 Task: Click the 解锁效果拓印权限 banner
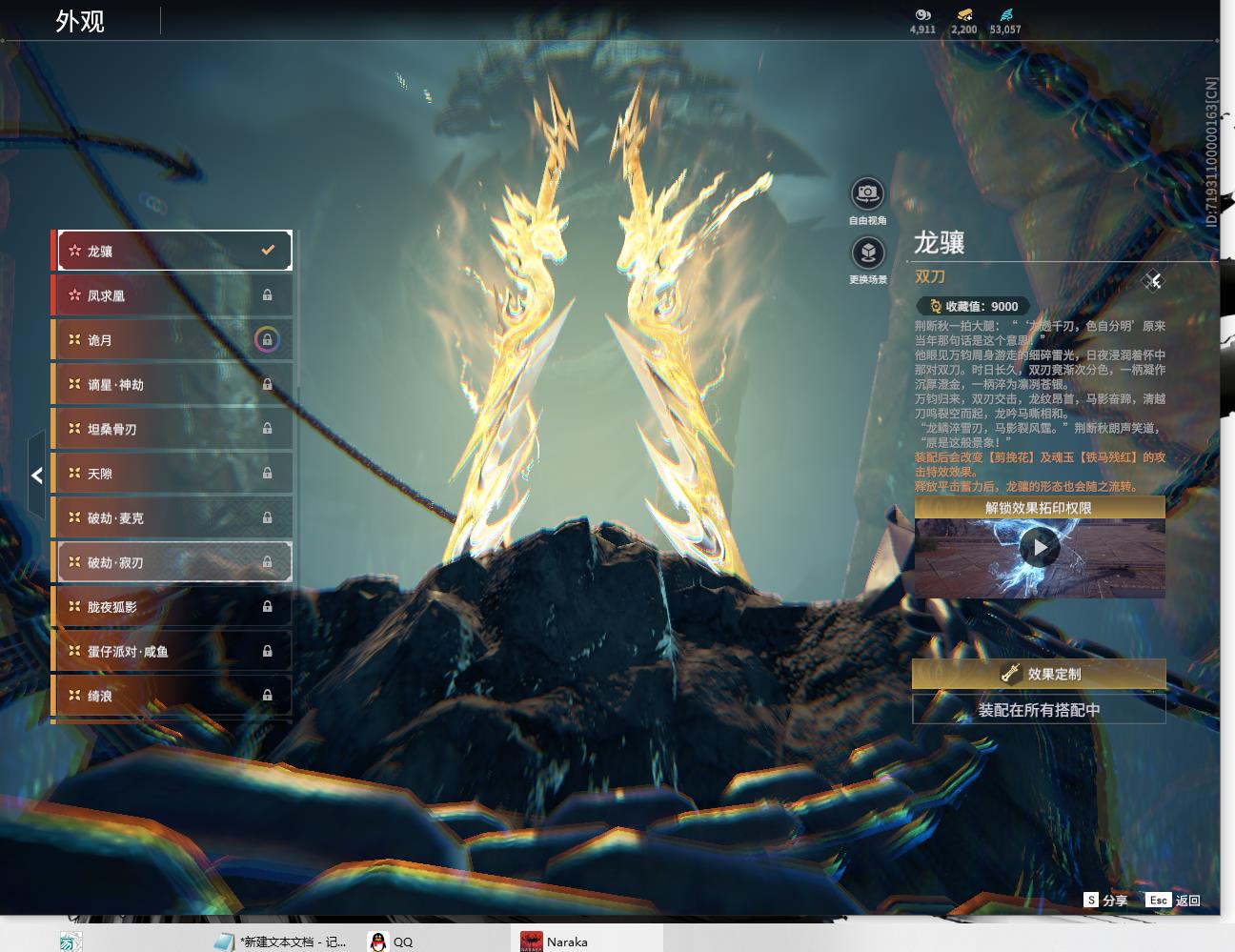[1039, 508]
